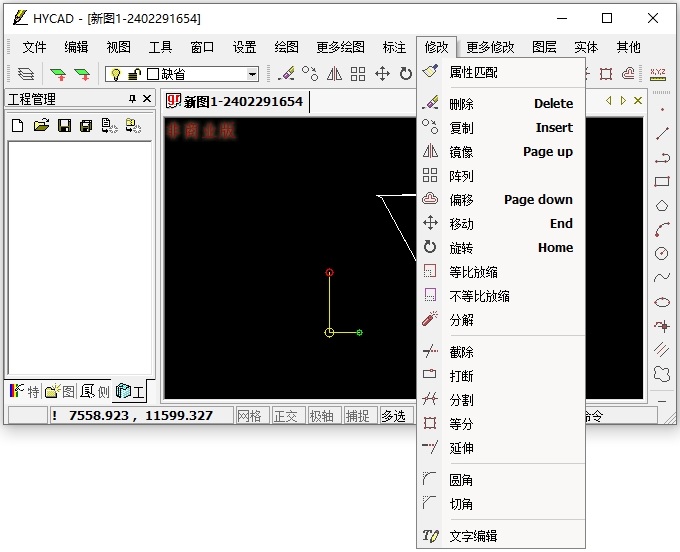
Task: Select the line draw tool in right toolbar
Action: 661,133
